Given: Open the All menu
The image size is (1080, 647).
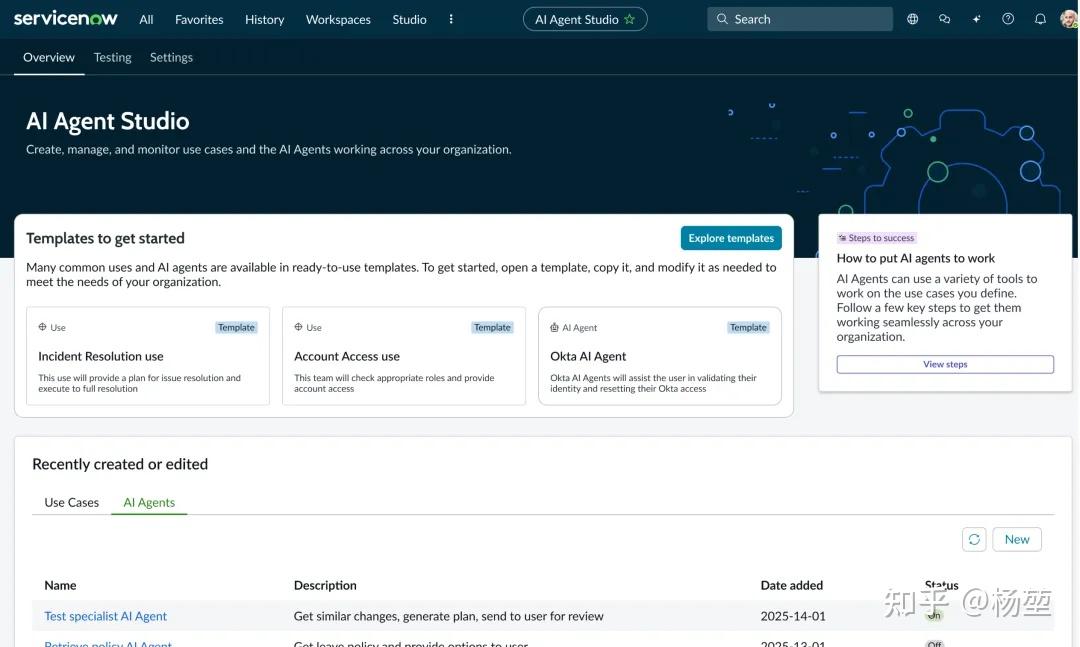Looking at the screenshot, I should 146,19.
